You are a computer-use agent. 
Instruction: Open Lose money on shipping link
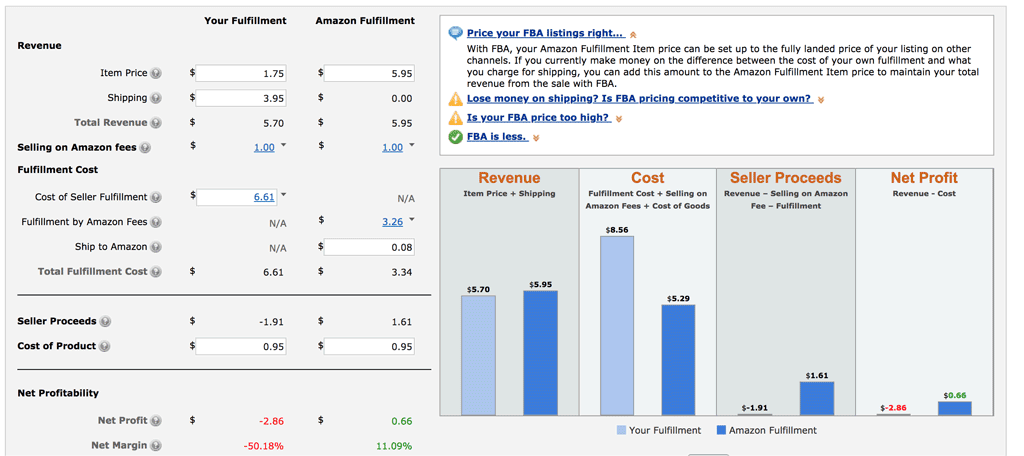[x=640, y=99]
